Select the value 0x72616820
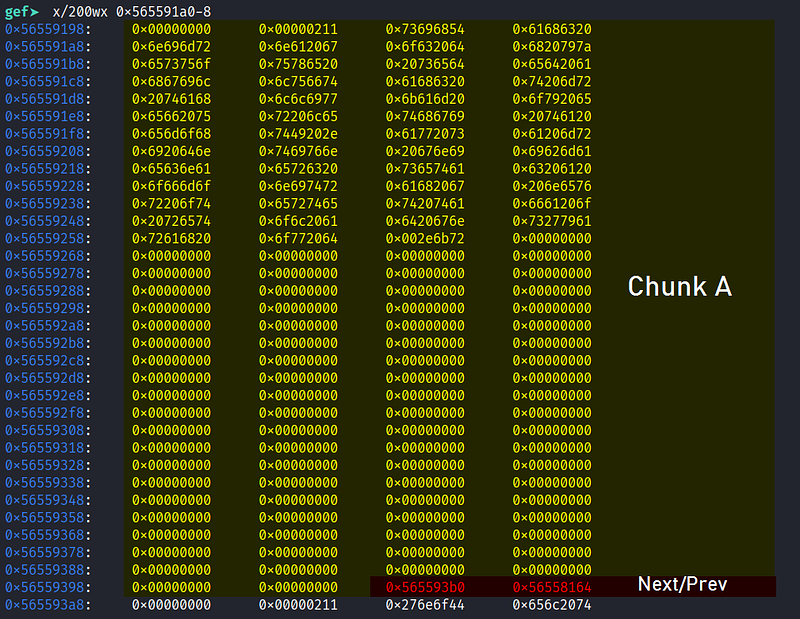Image resolution: width=800 pixels, height=619 pixels. point(171,238)
